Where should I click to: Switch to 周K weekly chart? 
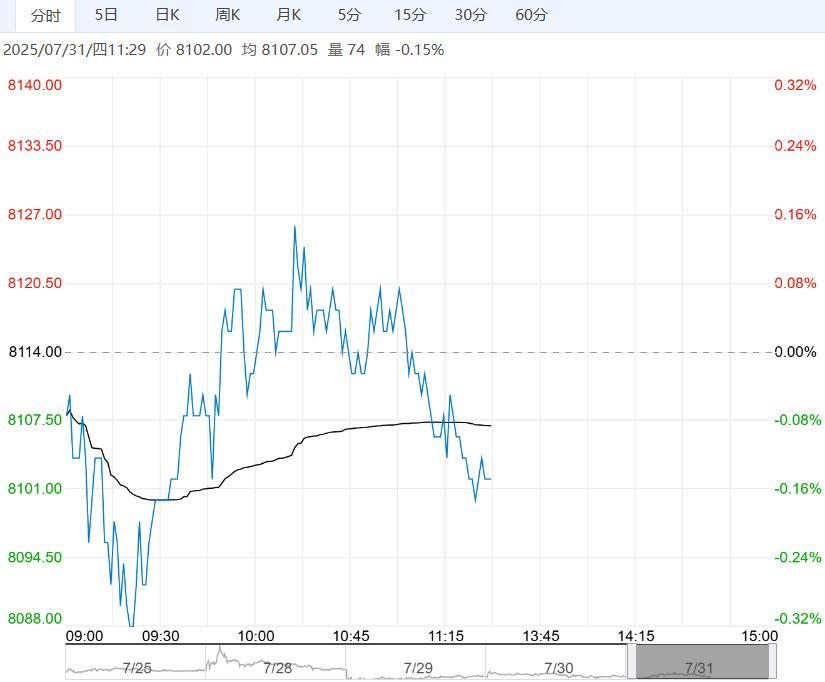[x=228, y=15]
